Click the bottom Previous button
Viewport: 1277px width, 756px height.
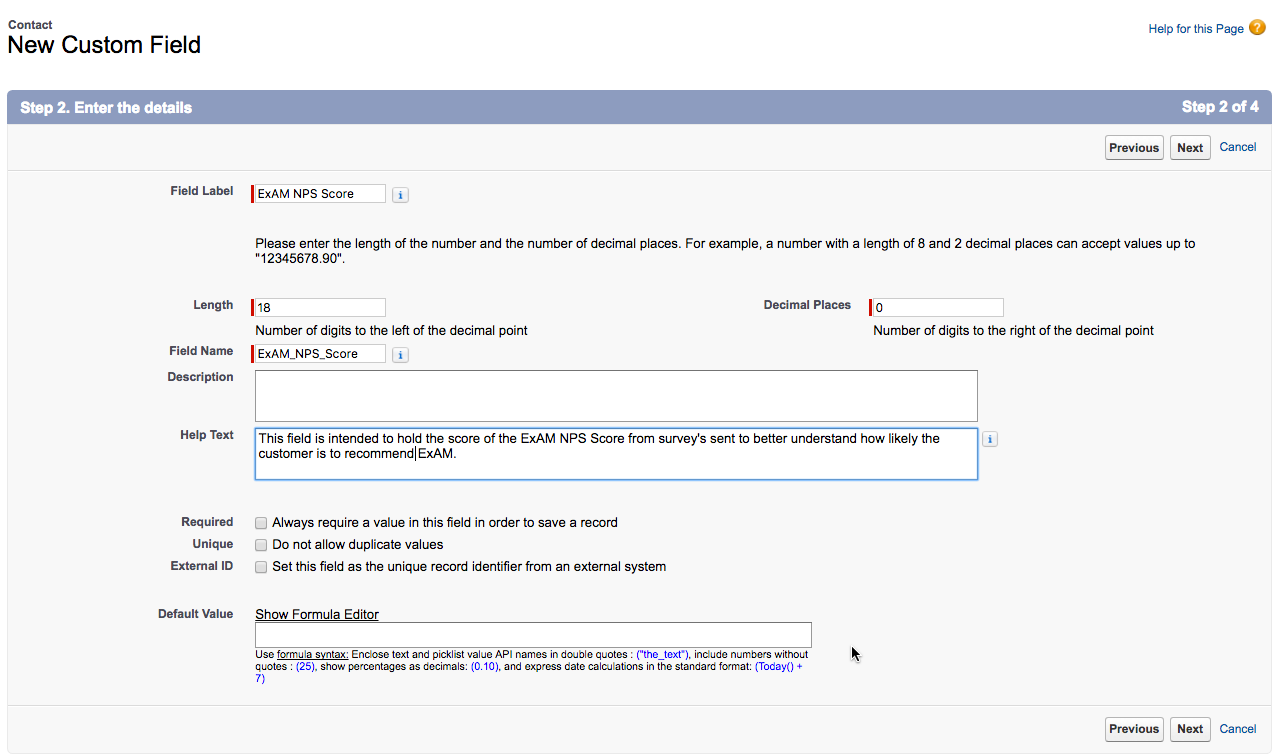(x=1133, y=729)
